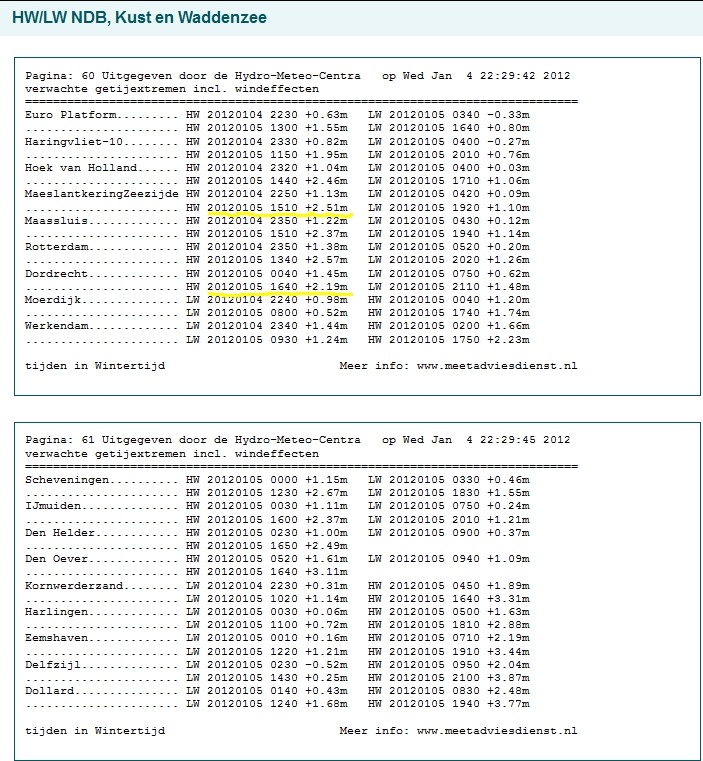Viewport: 703px width, 761px height.
Task: Click the heading 'HW/LW NDB, Kust en Waddenzee'
Action: coord(139,17)
